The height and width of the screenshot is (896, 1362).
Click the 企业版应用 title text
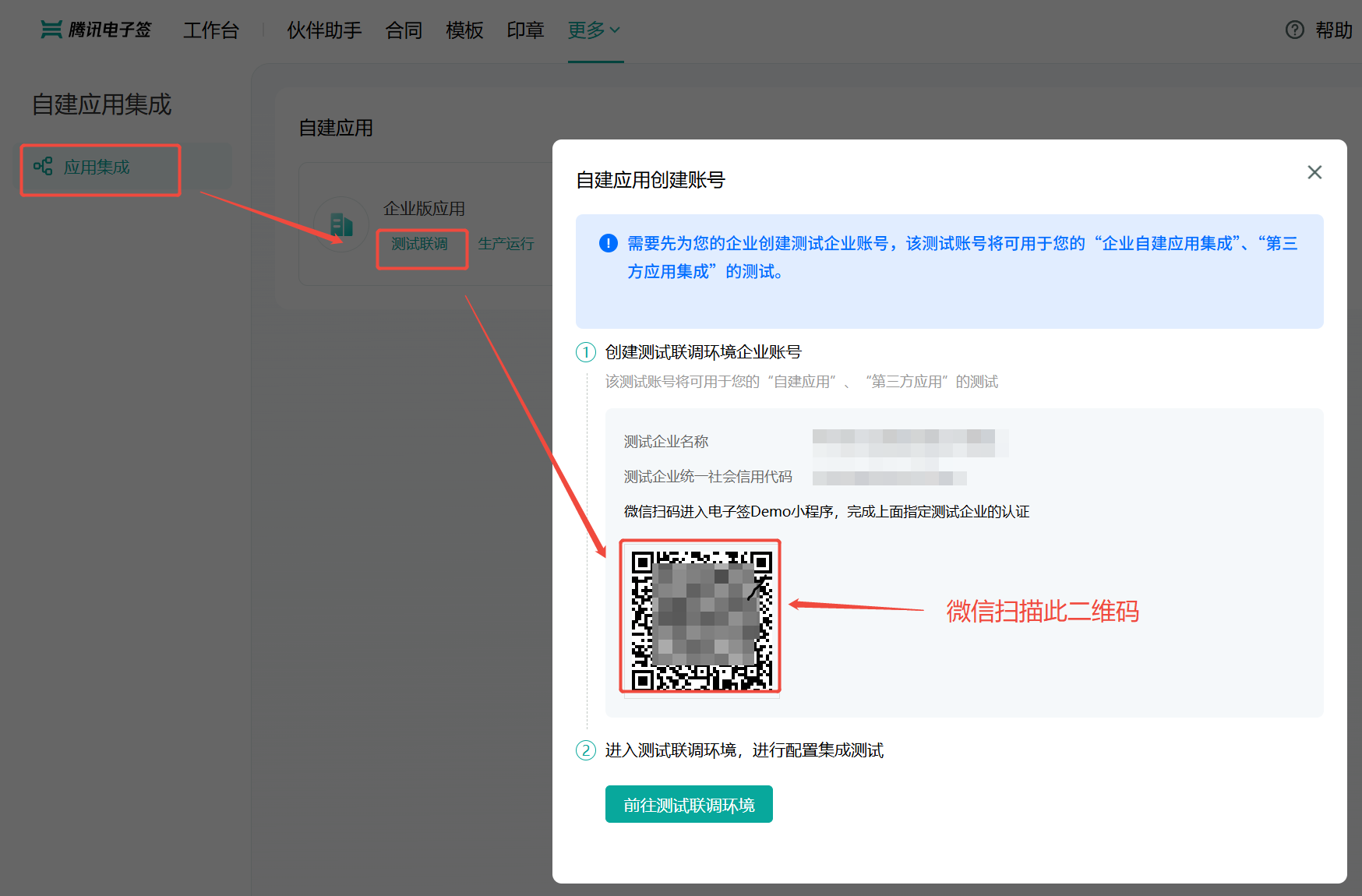point(424,209)
